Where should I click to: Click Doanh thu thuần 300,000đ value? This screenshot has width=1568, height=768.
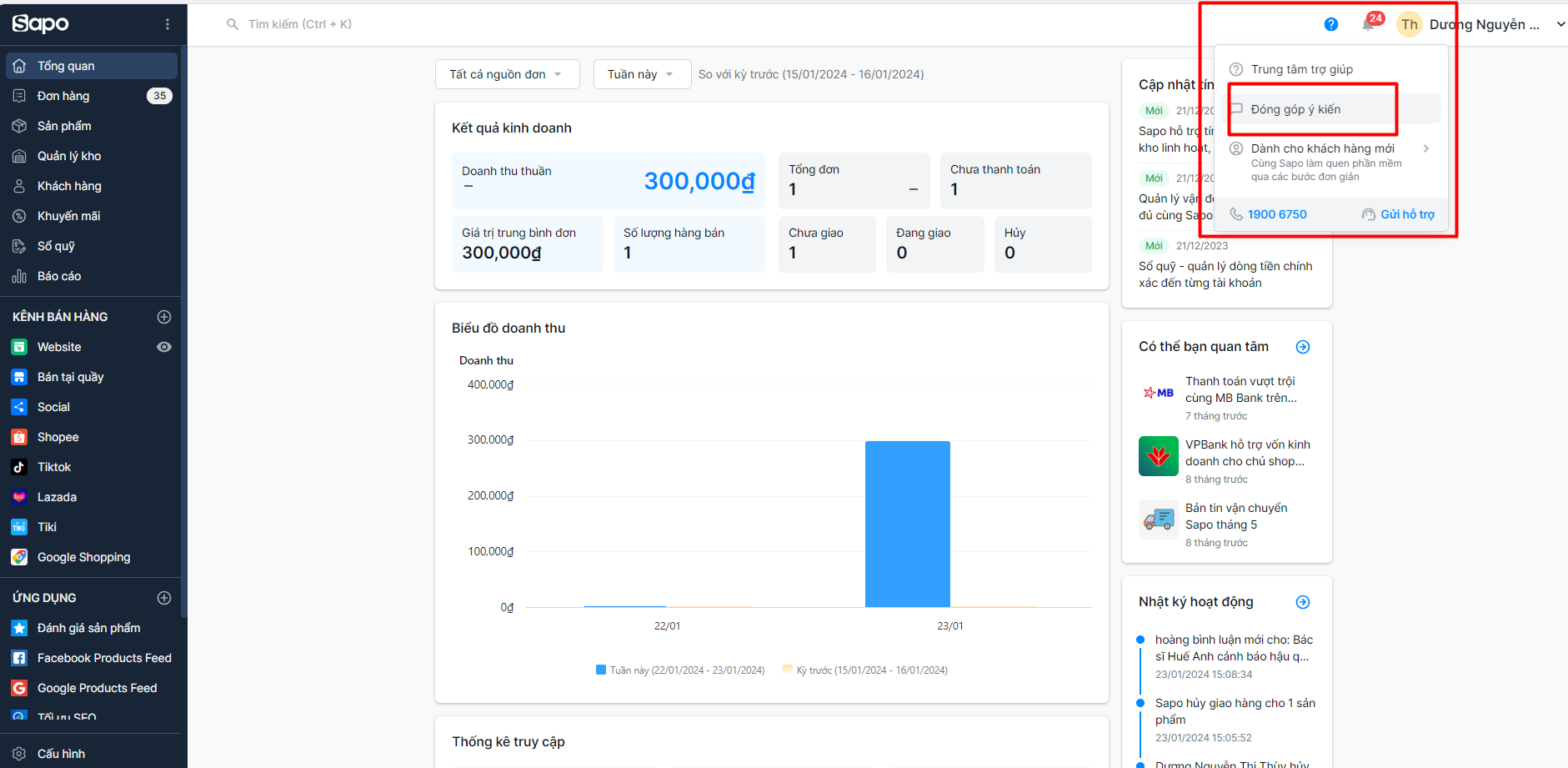pyautogui.click(x=699, y=181)
